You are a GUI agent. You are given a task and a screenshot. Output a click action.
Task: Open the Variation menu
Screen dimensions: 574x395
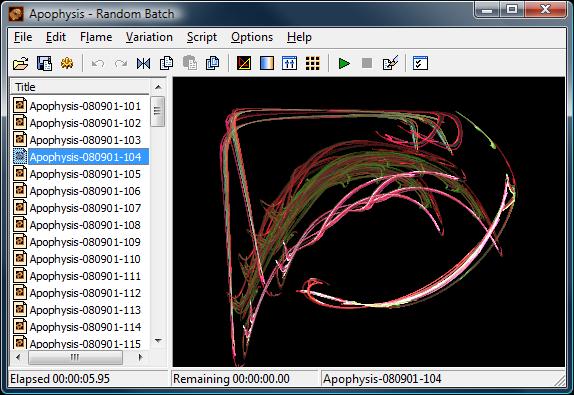149,37
